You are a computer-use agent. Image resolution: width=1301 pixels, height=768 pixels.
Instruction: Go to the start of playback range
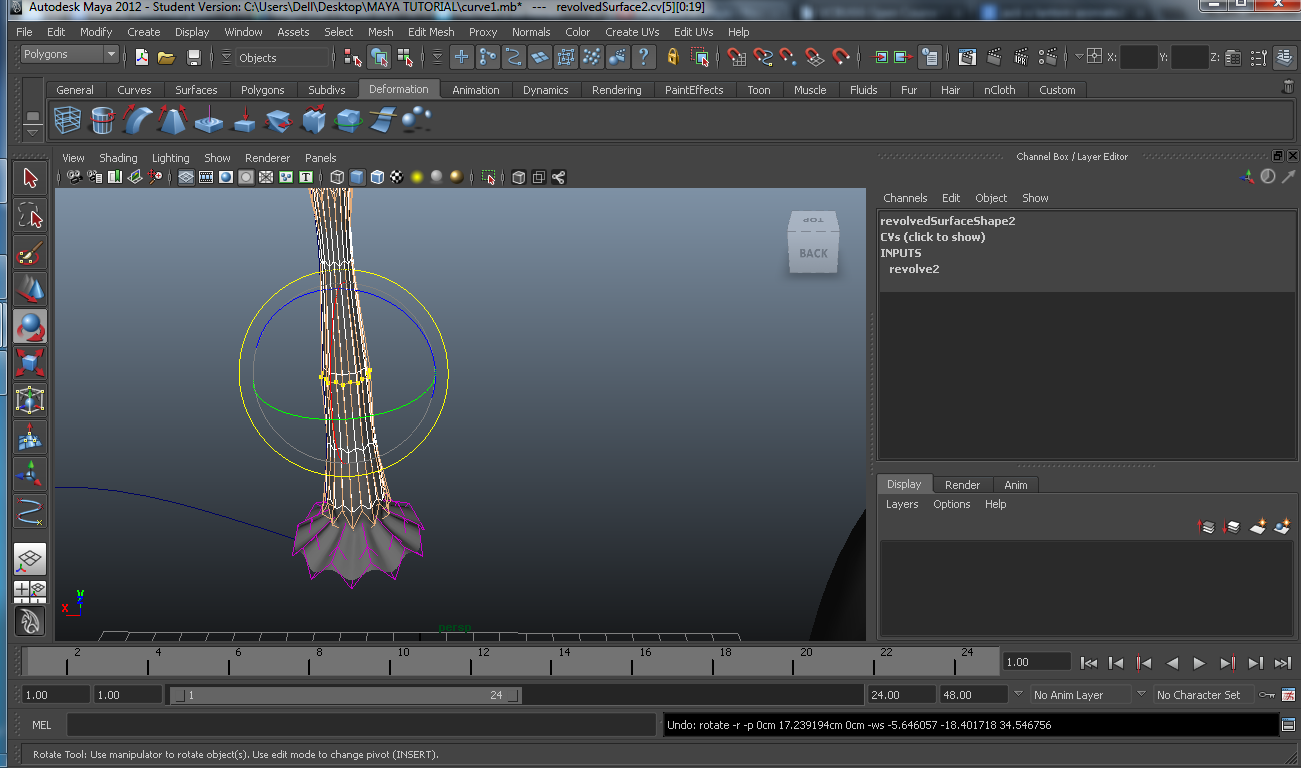click(1090, 662)
